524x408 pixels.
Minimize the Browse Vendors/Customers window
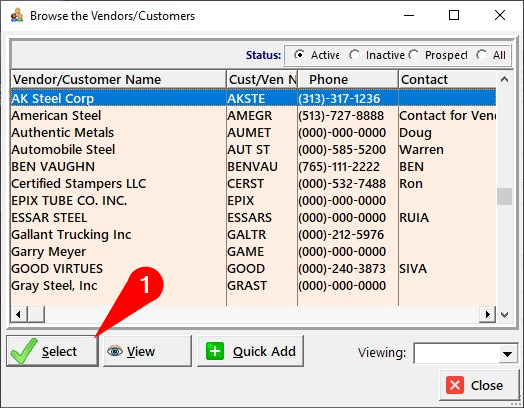409,15
